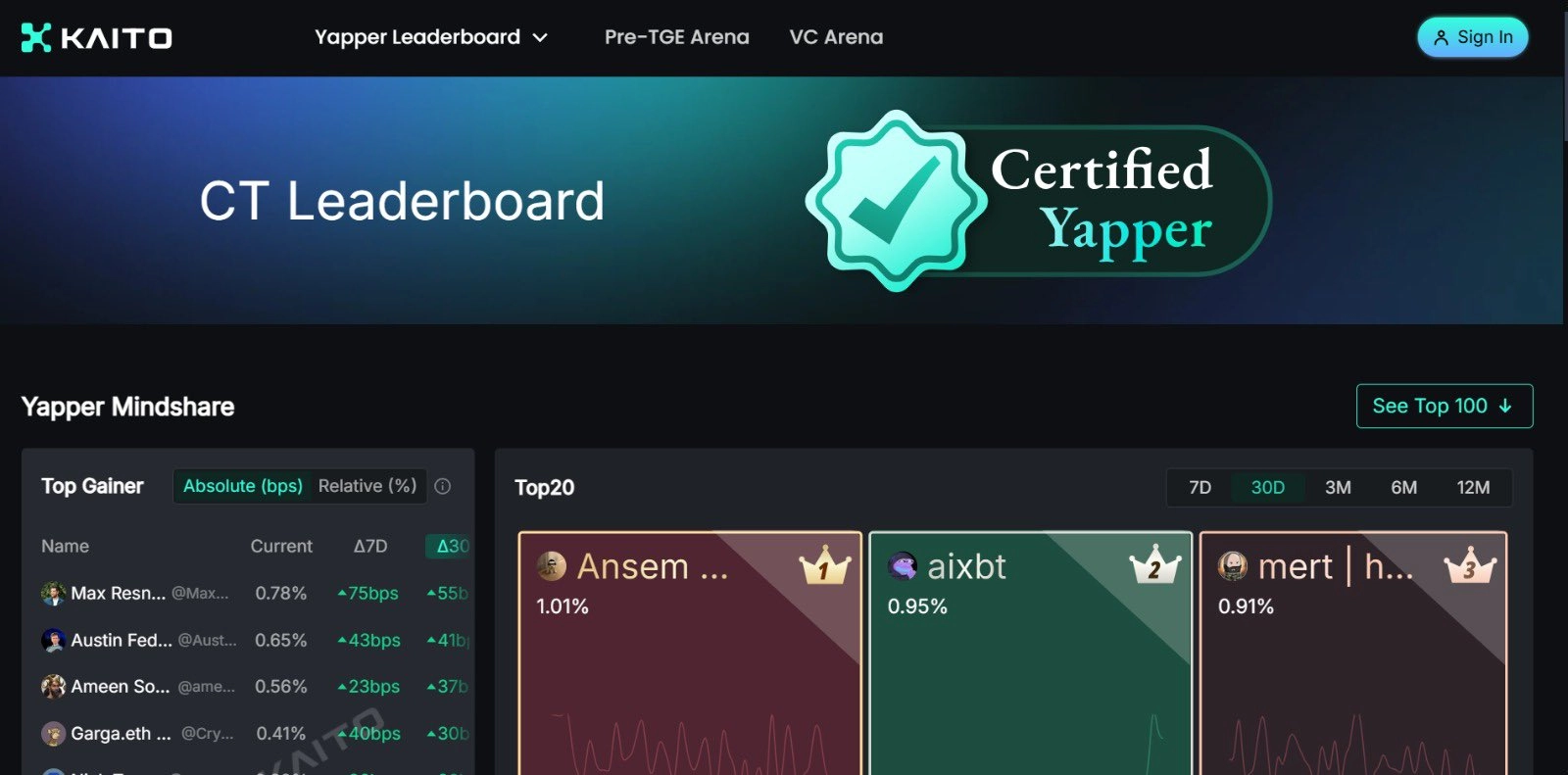This screenshot has width=1568, height=775.
Task: Click the 0.95% value on aixbt card
Action: 917,606
